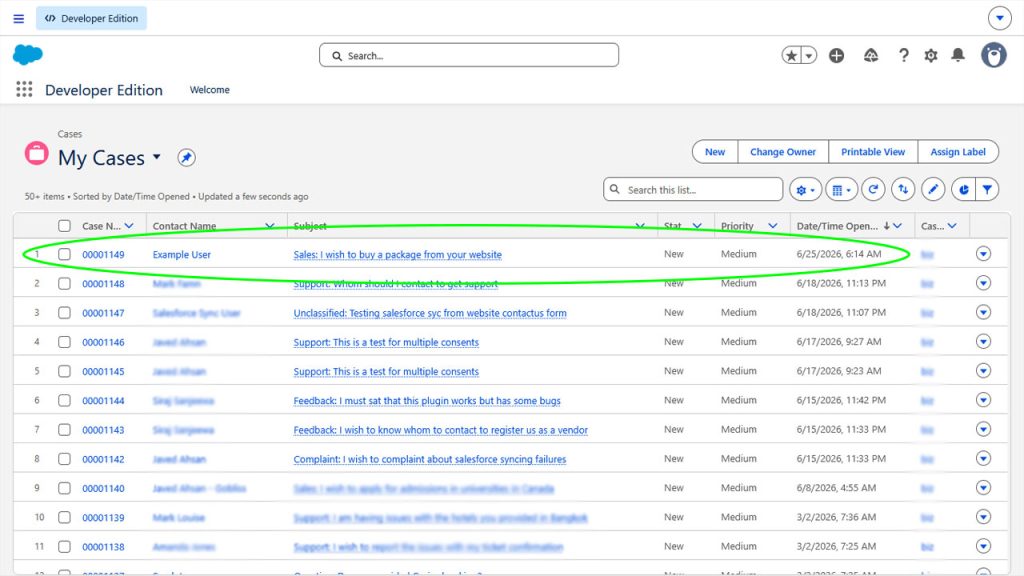The height and width of the screenshot is (576, 1024).
Task: Toggle the select-all header checkbox
Action: (x=64, y=226)
